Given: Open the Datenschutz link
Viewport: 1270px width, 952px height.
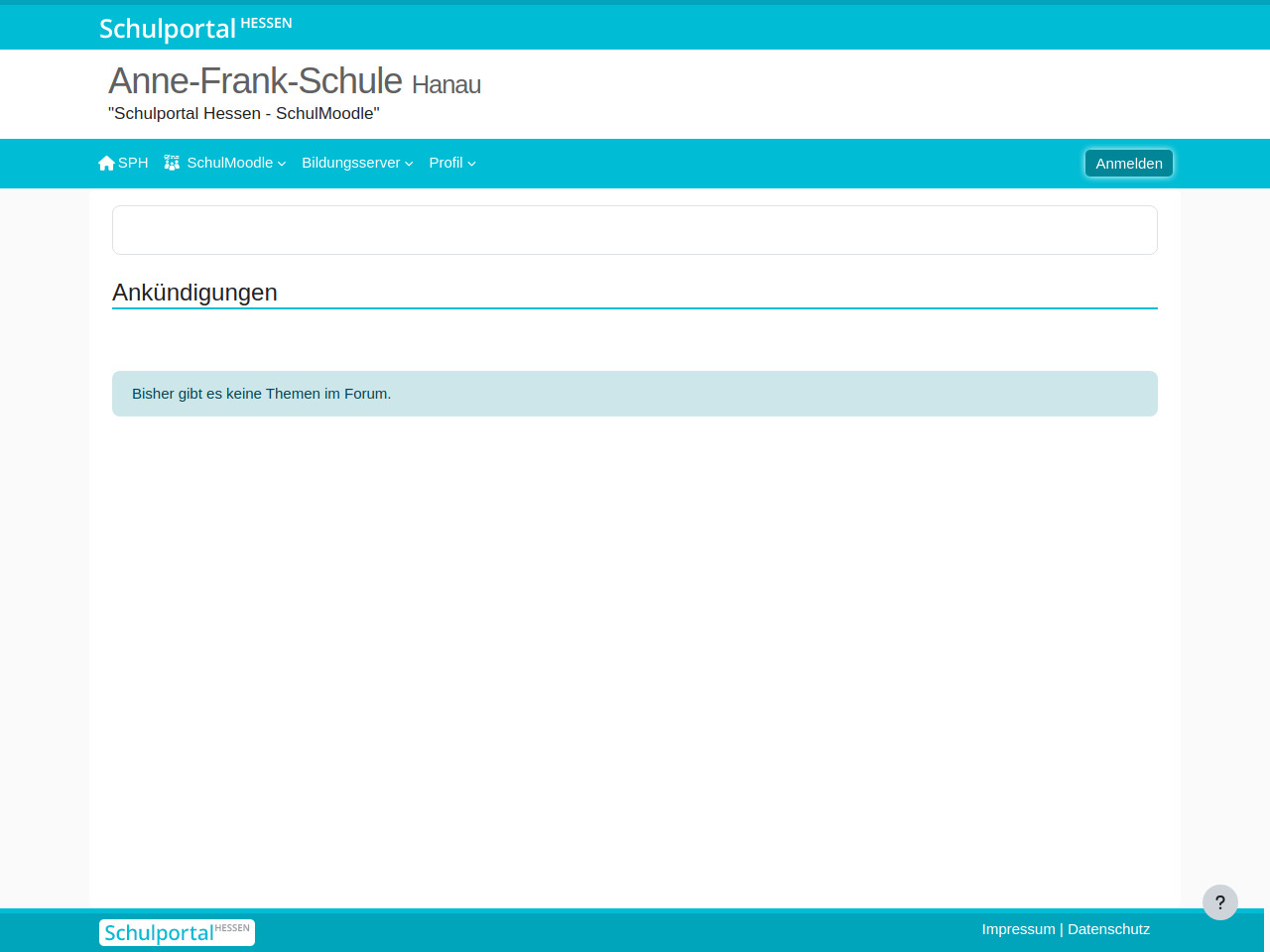Looking at the screenshot, I should (1108, 929).
